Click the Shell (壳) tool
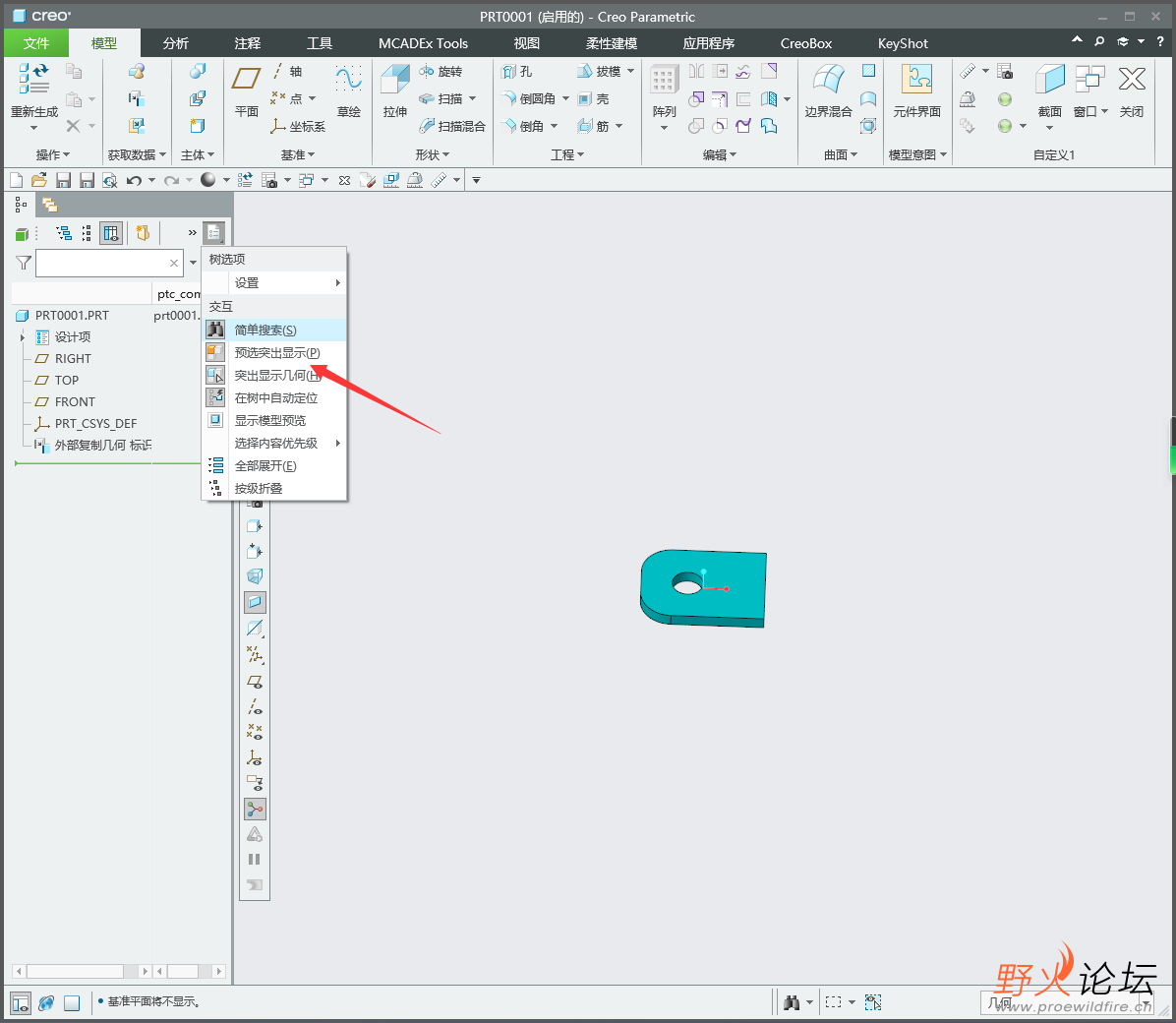 [x=593, y=98]
